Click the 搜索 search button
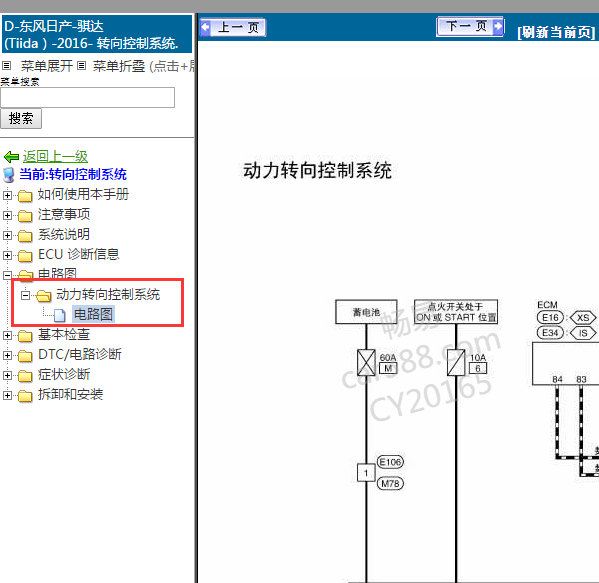The width and height of the screenshot is (599, 583). point(21,118)
